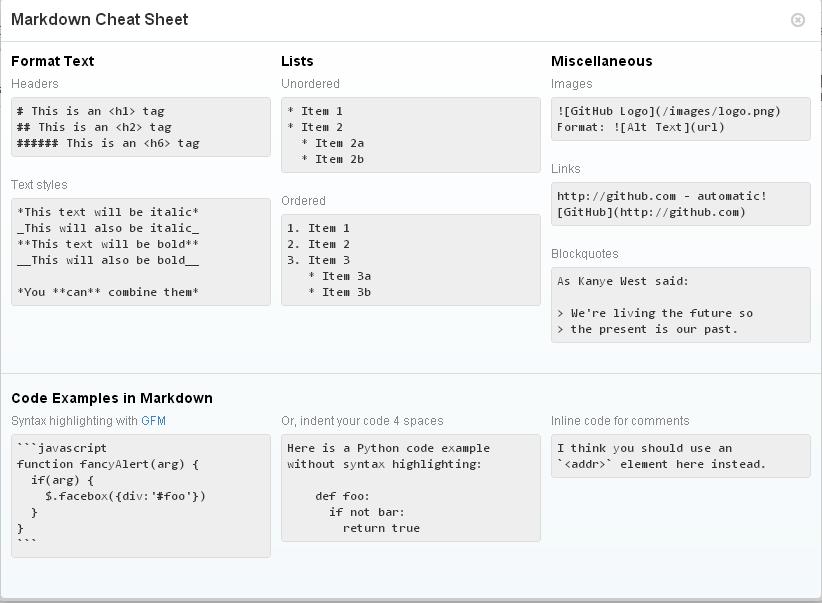Select the inline code comment example

pyautogui.click(x=681, y=456)
